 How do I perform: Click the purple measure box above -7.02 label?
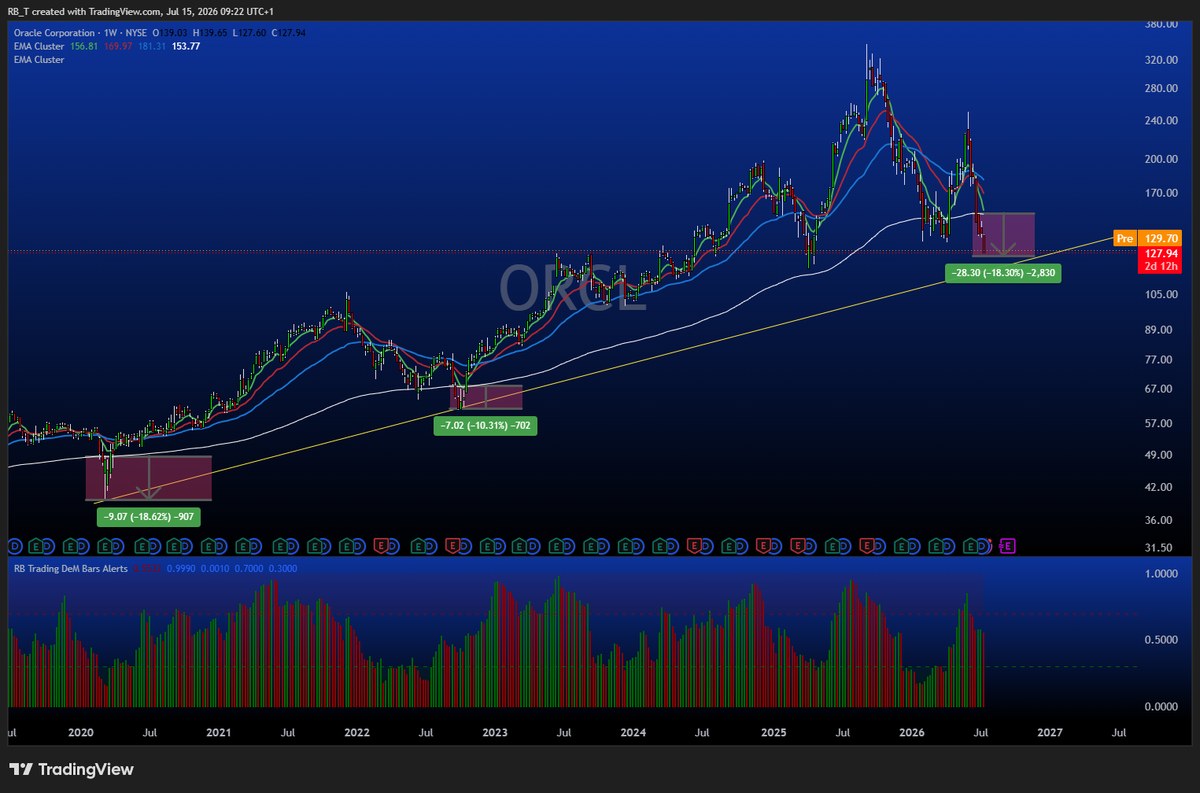click(x=486, y=397)
